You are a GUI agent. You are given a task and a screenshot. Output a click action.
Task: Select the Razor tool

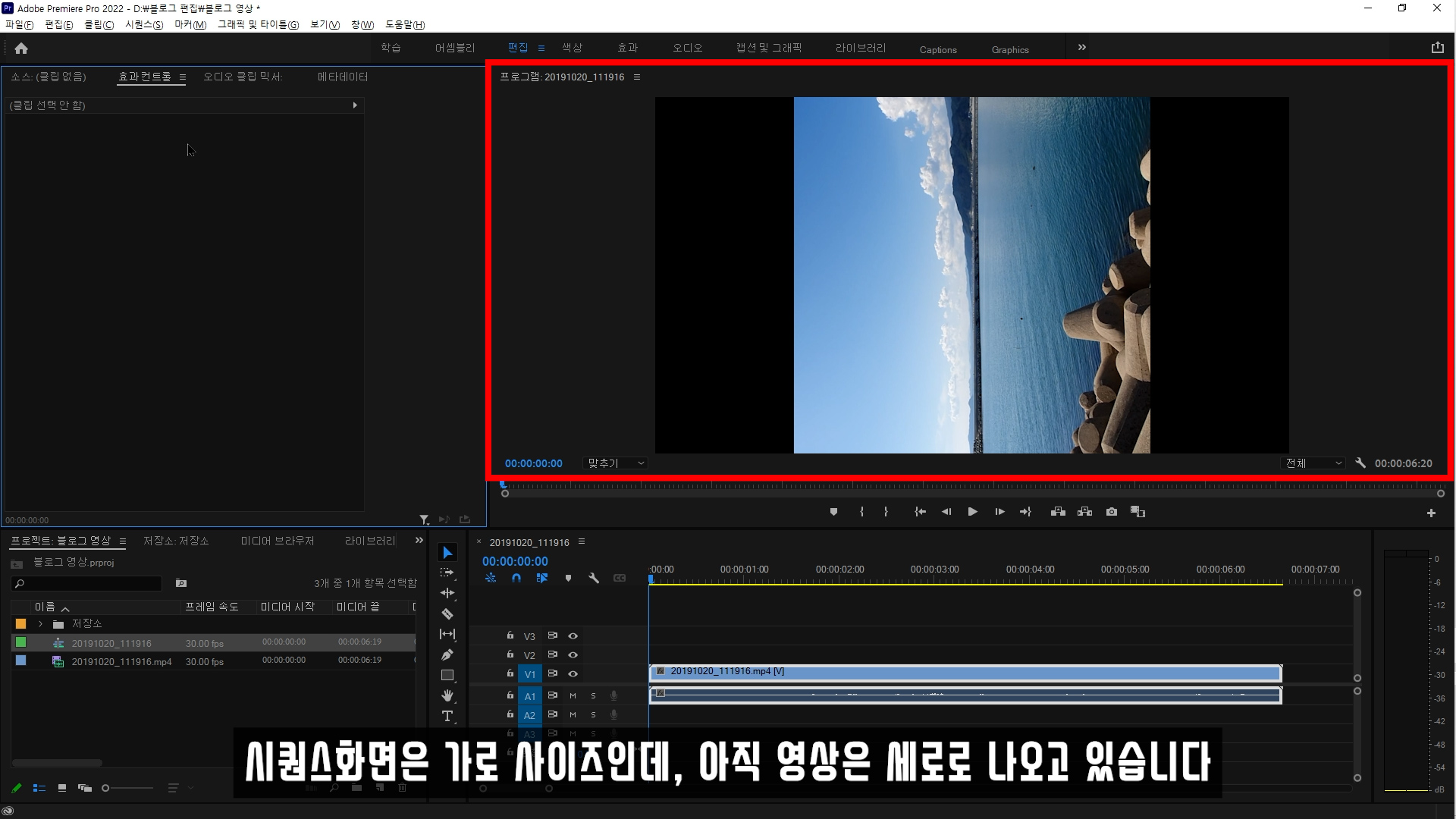[x=447, y=614]
